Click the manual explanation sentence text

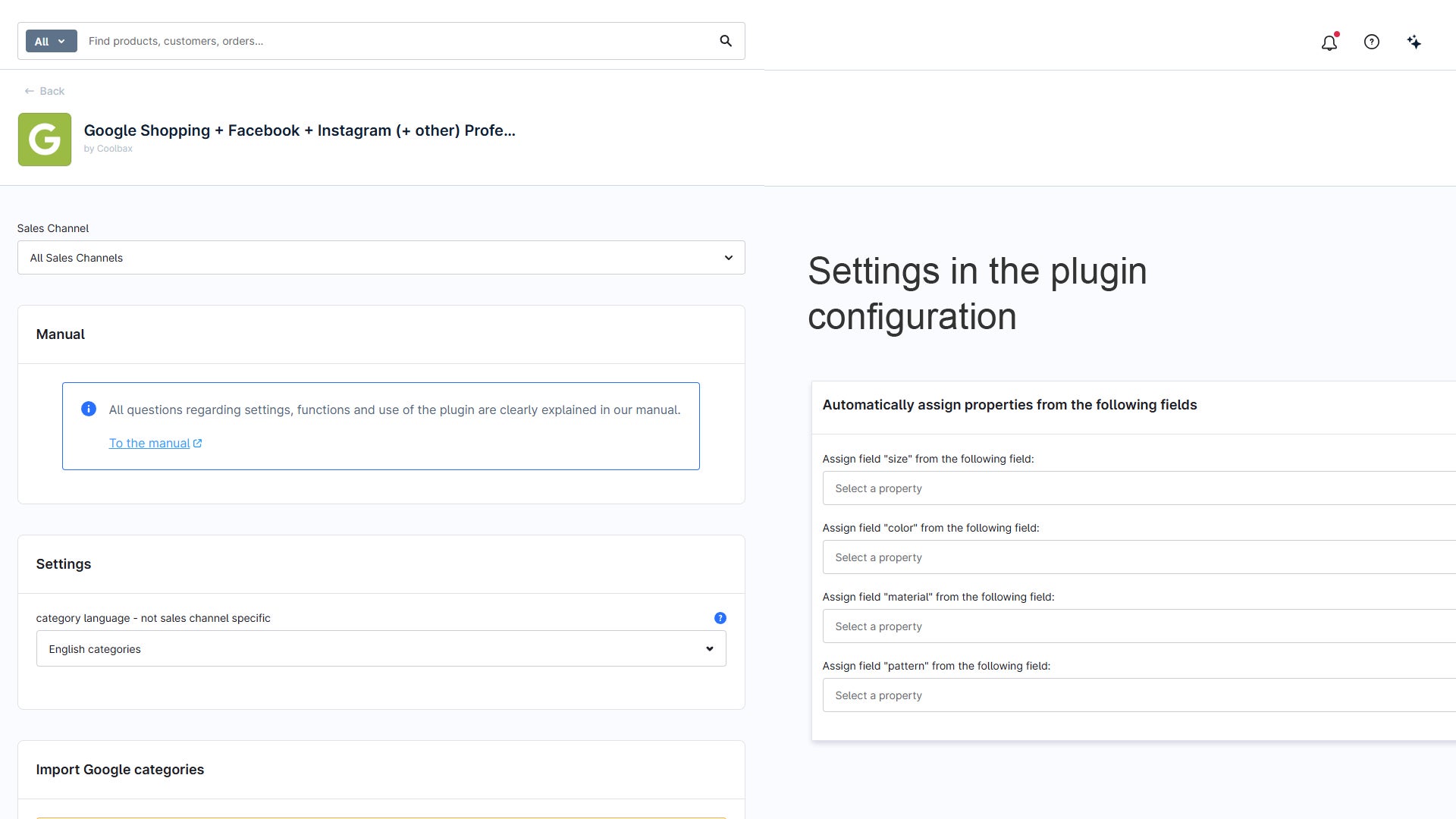point(394,409)
